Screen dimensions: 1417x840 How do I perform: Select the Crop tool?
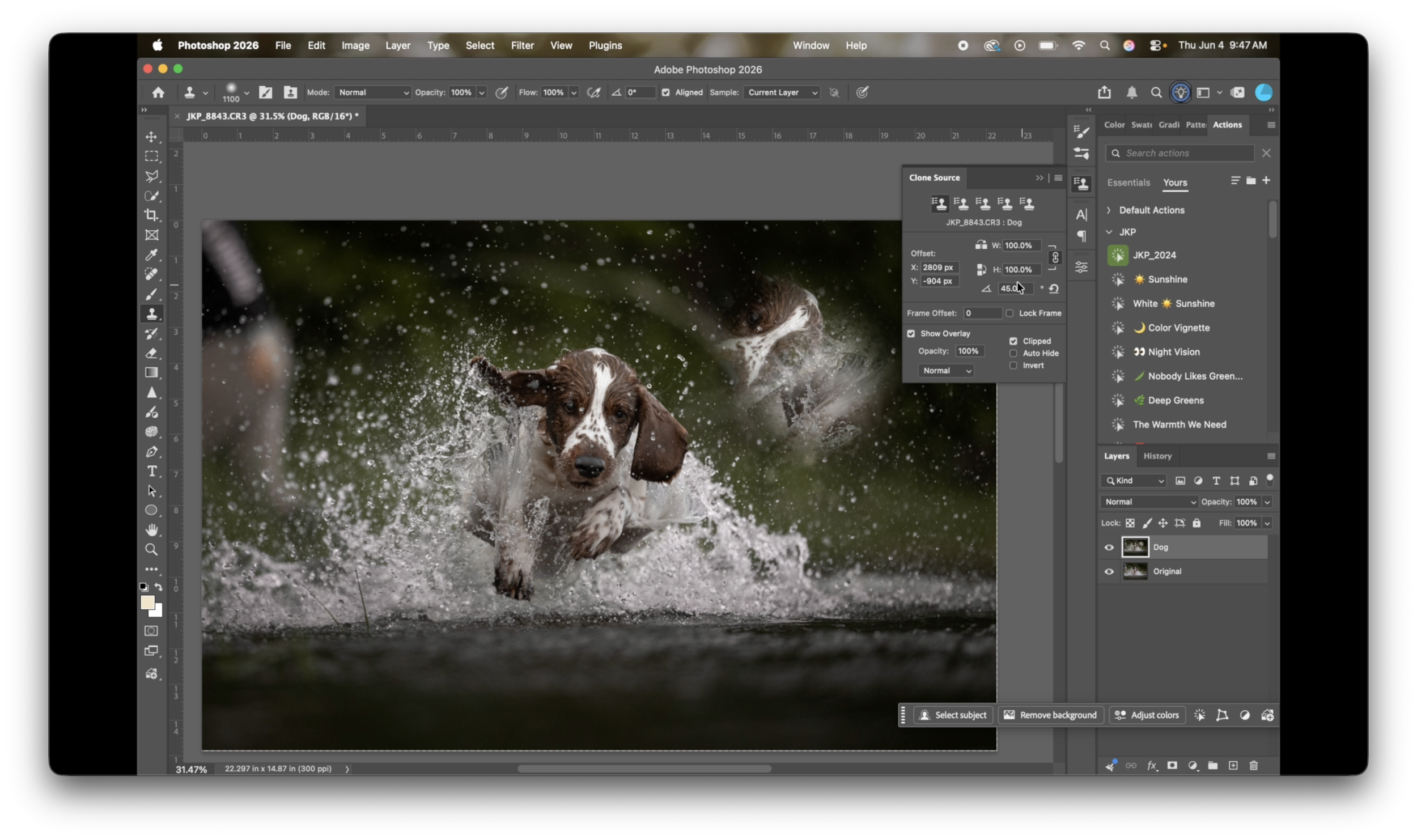pos(151,215)
